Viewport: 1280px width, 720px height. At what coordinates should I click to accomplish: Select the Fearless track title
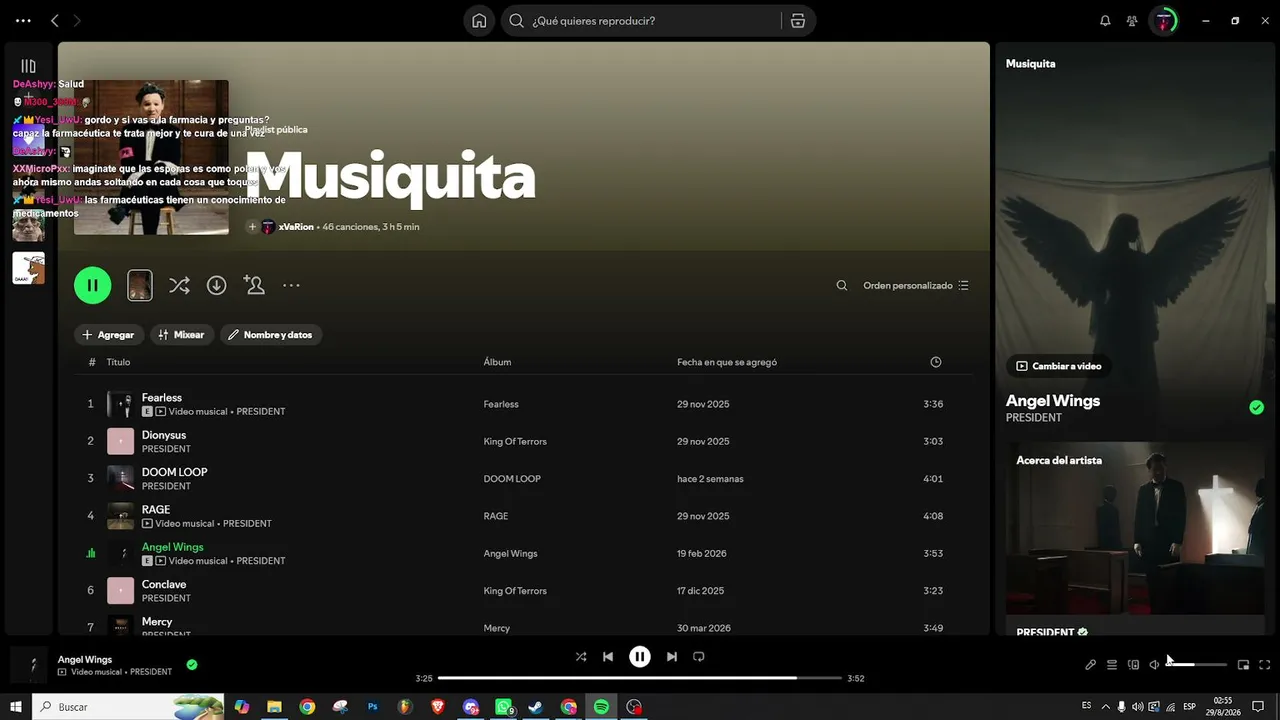point(162,398)
